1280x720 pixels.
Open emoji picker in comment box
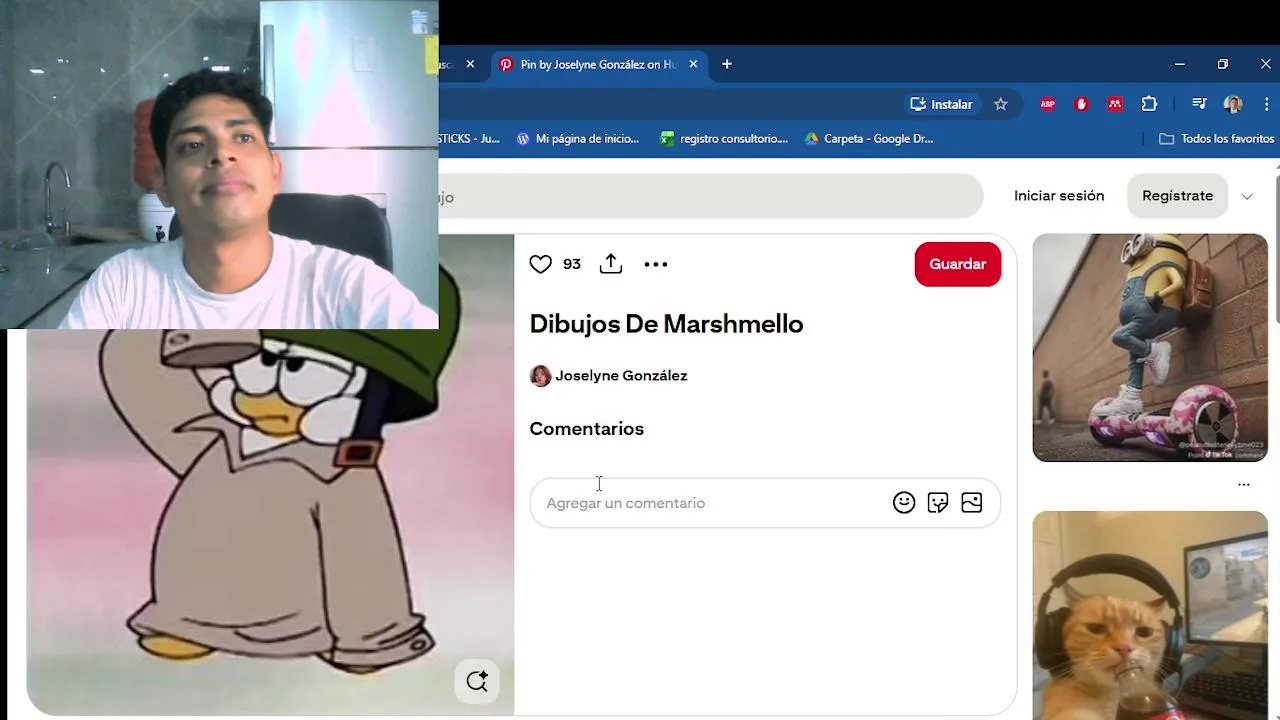click(904, 503)
